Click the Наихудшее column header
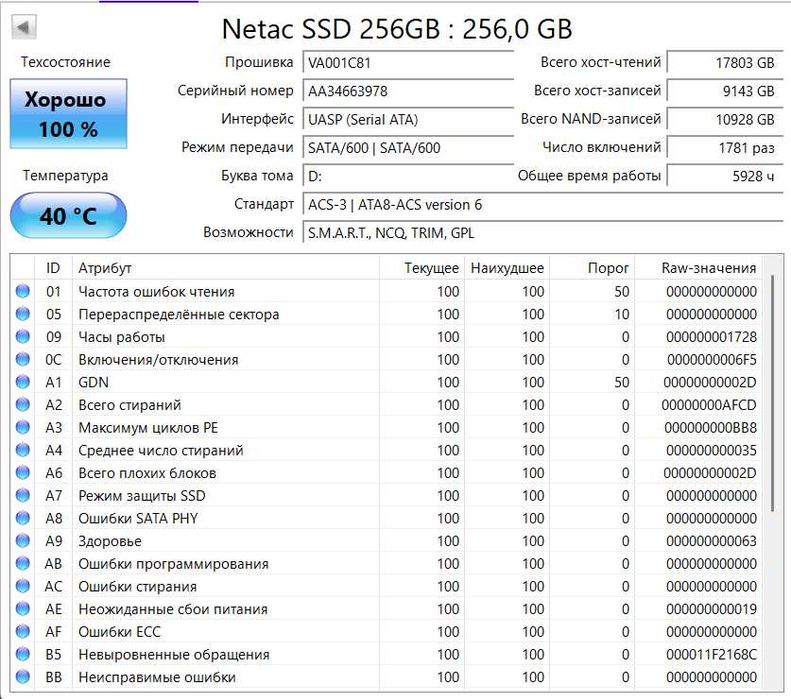The width and height of the screenshot is (791, 699). pos(507,268)
